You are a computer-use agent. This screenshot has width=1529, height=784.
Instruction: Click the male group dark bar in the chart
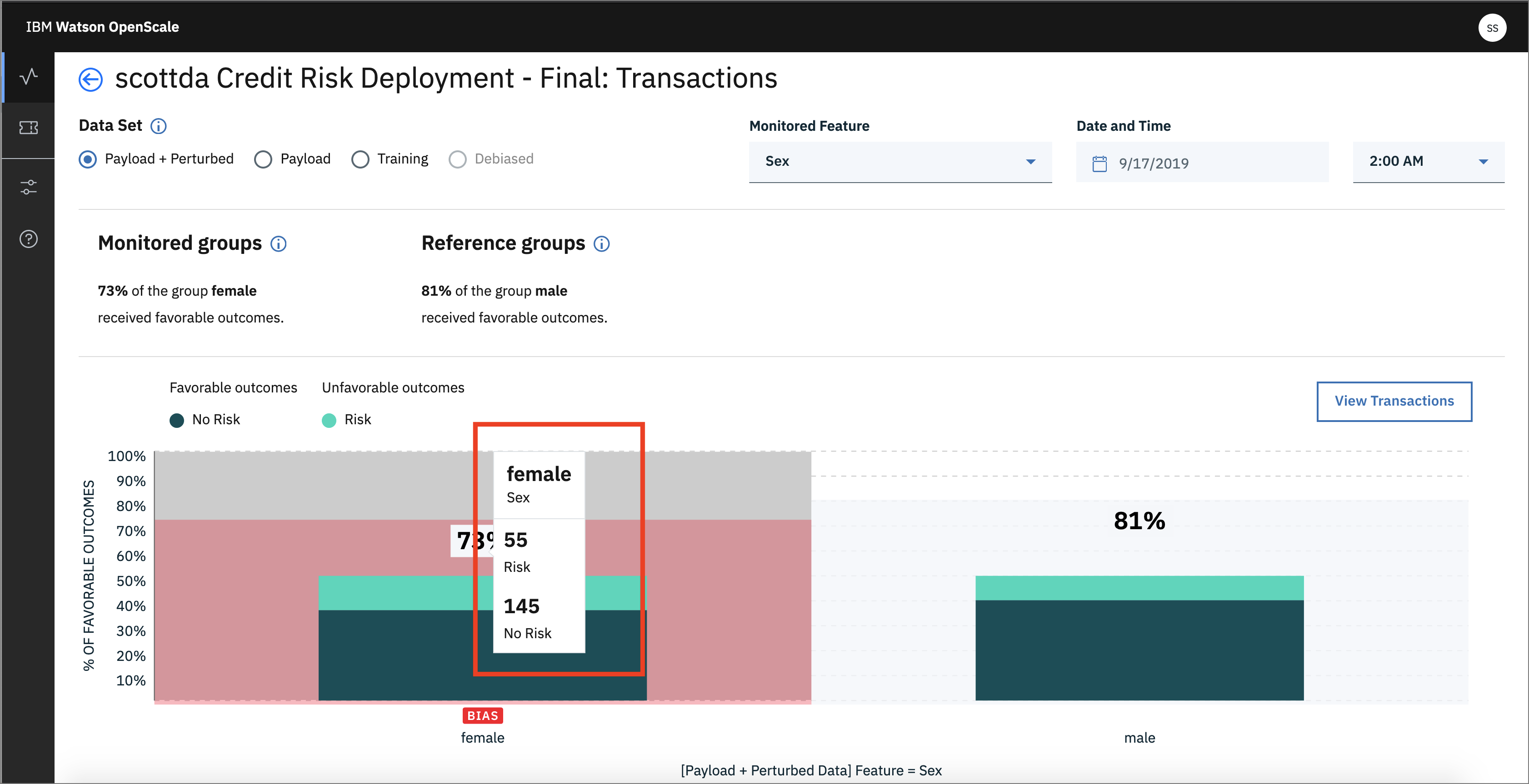click(1139, 650)
